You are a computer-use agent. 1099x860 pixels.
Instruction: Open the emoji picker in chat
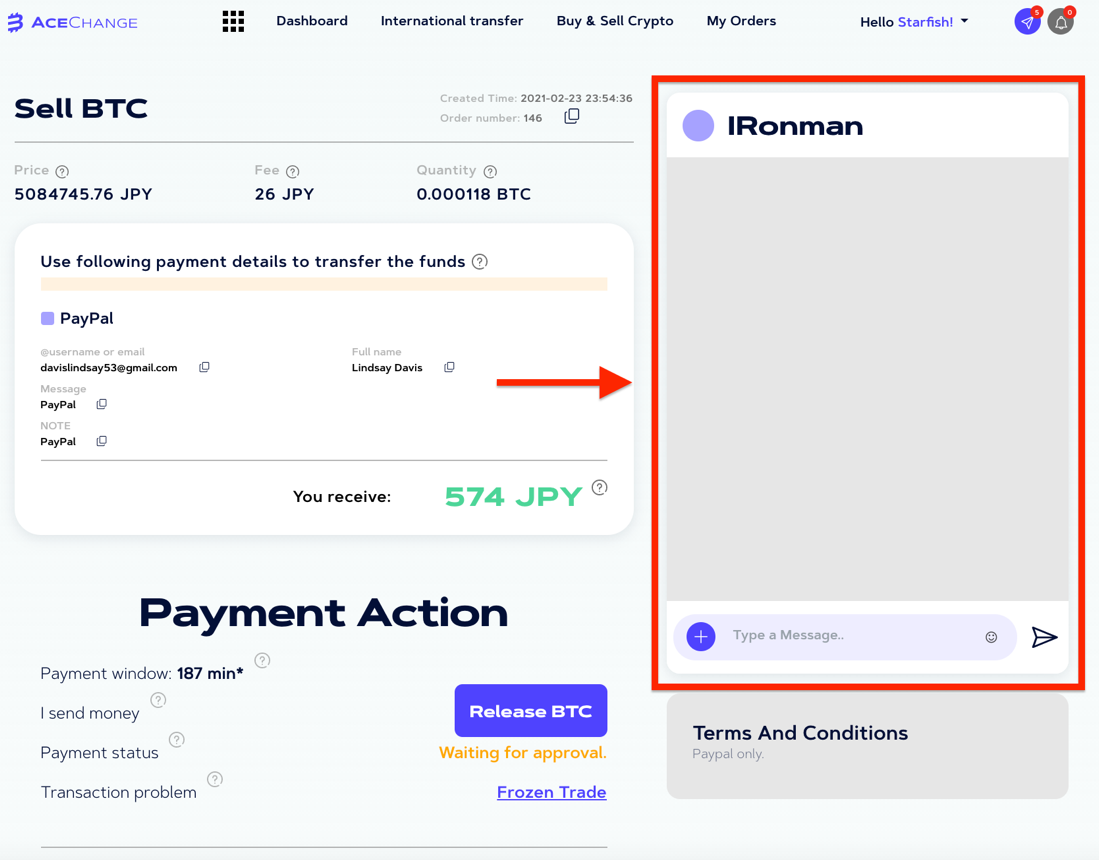coord(991,637)
